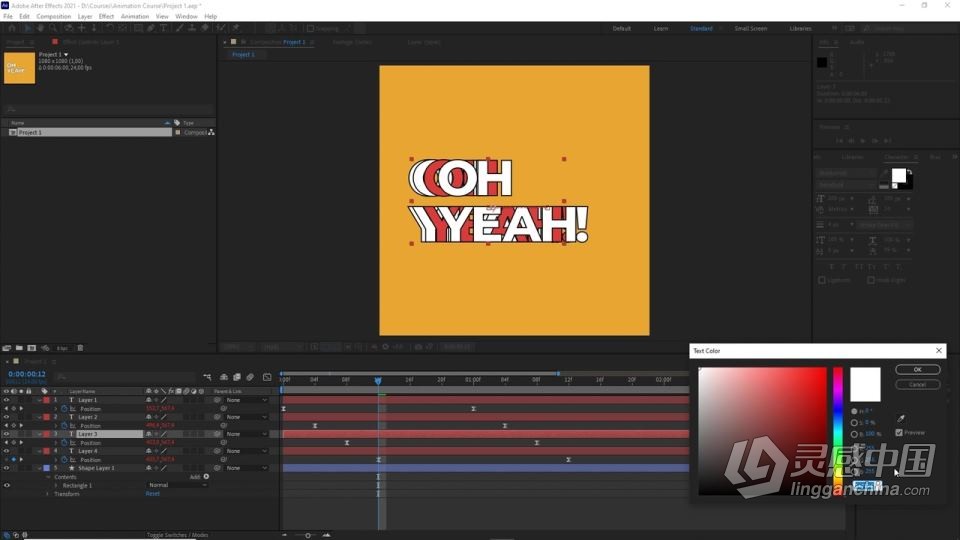Hide Layer 4 with its eye icon
The image size is (960, 540).
click(x=6, y=451)
